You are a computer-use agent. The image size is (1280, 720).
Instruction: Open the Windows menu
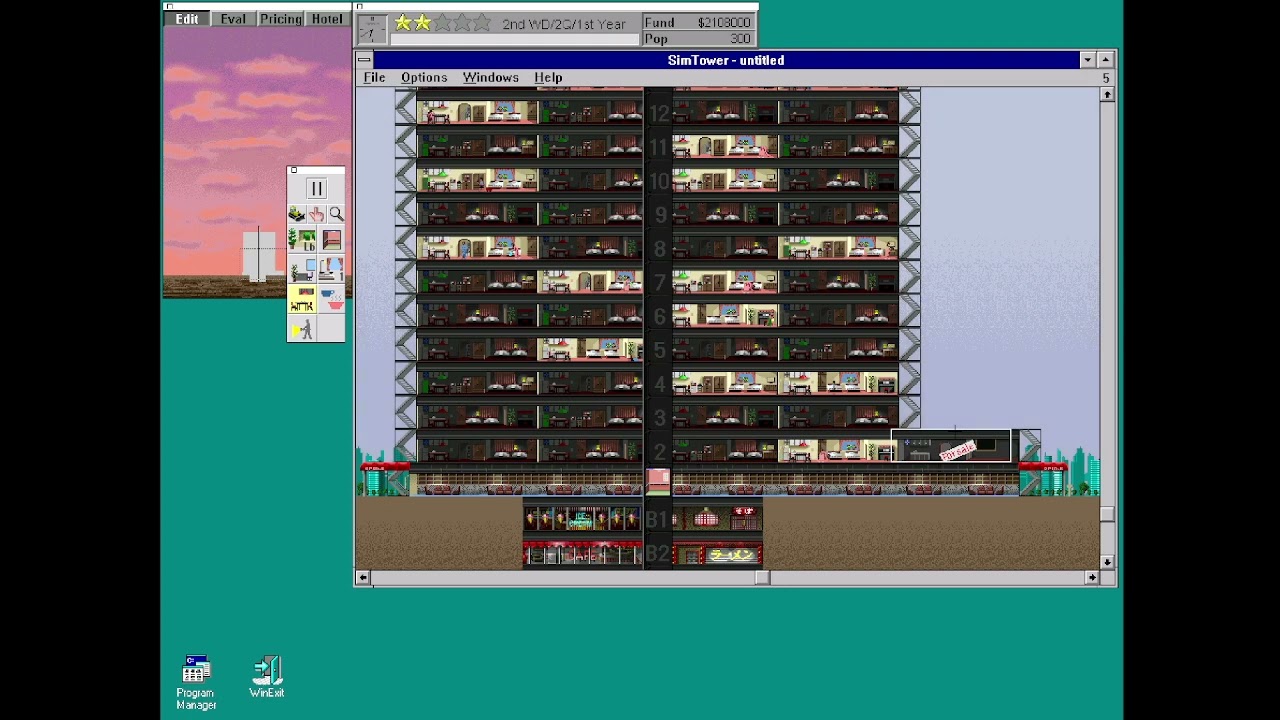point(490,77)
